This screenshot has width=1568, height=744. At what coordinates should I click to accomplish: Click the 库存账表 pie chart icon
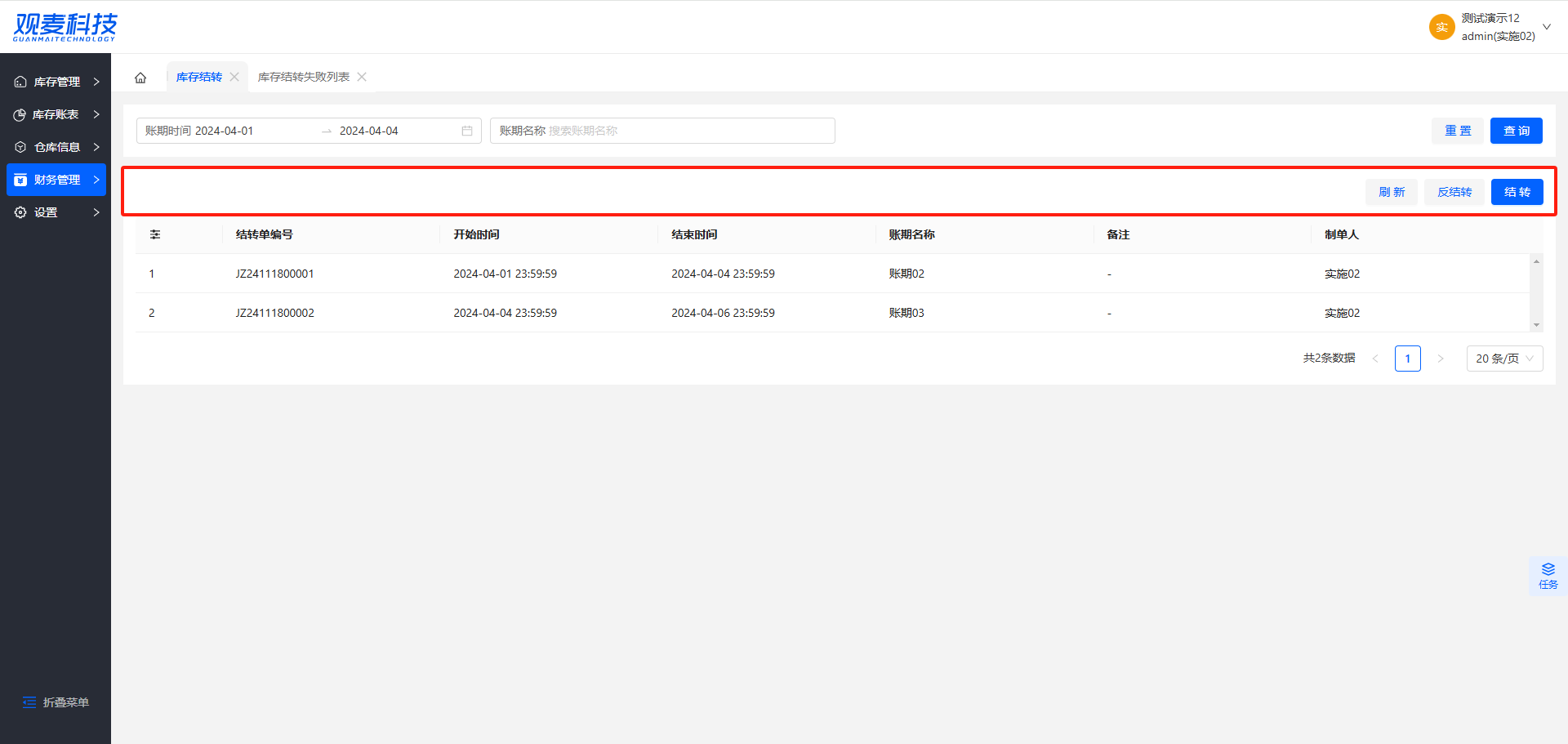[20, 114]
